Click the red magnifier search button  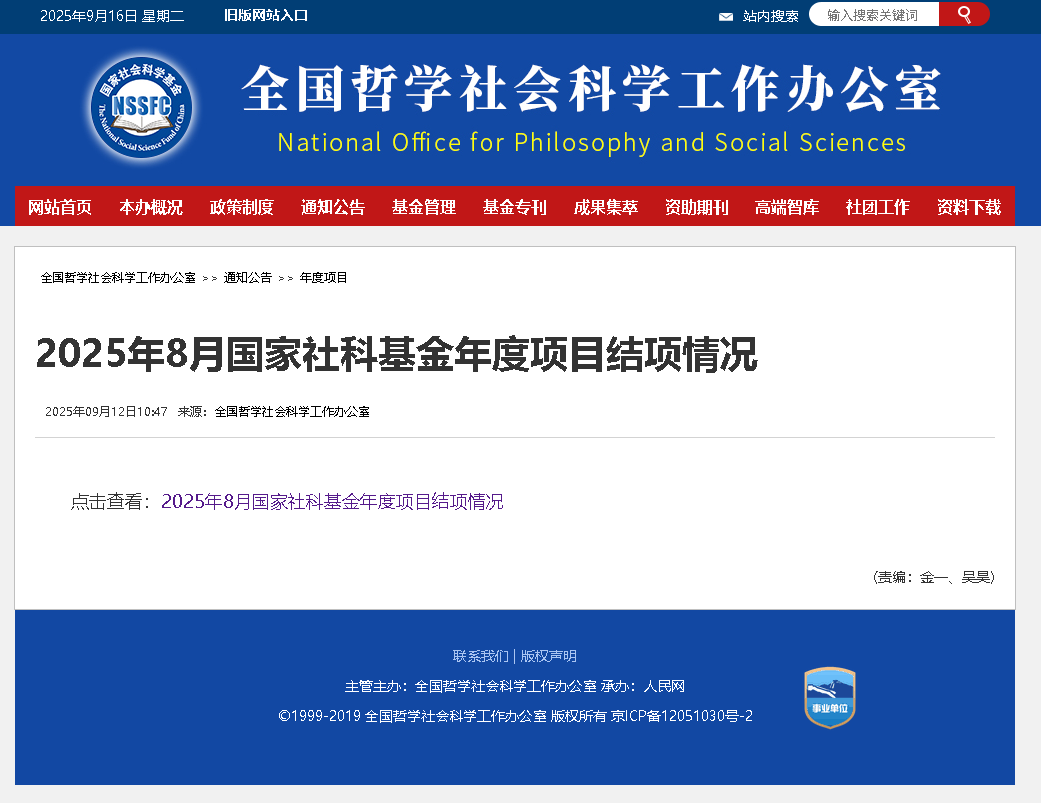(x=964, y=14)
